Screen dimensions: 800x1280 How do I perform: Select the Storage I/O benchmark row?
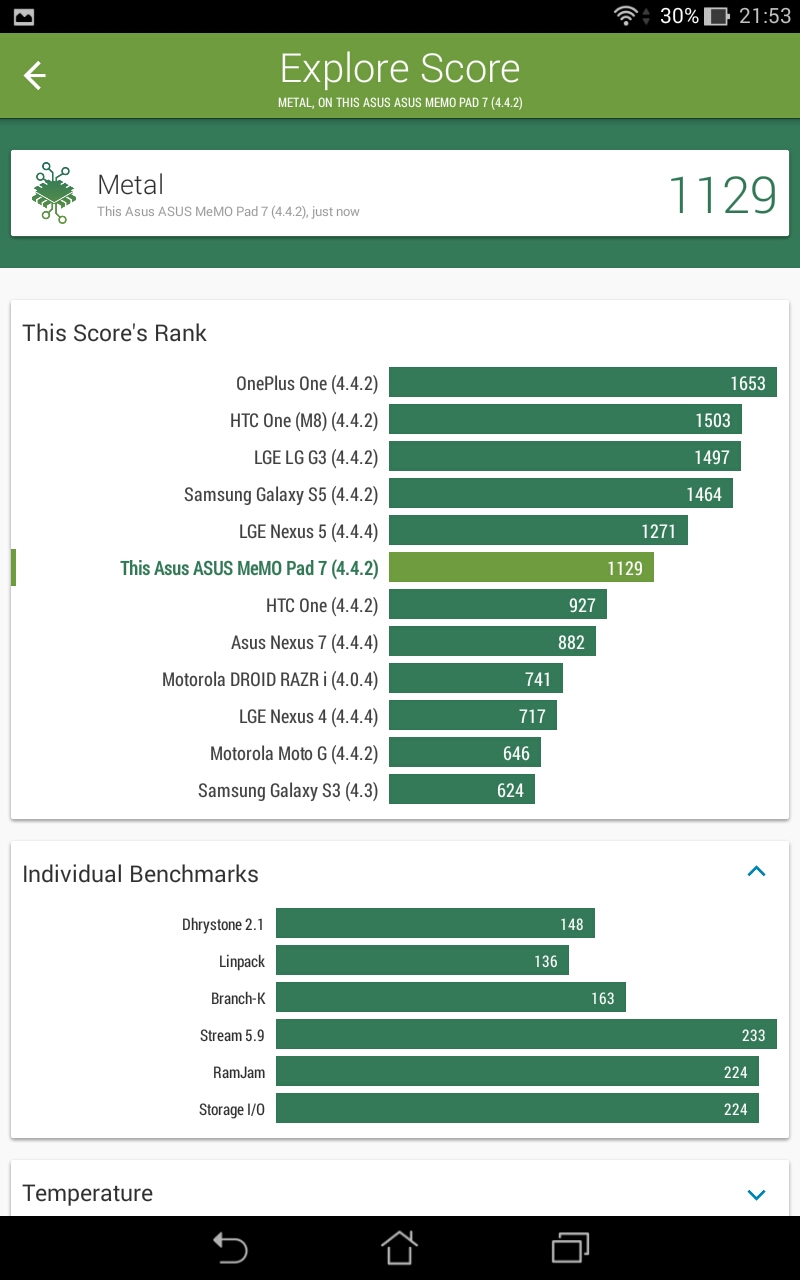tap(400, 1109)
